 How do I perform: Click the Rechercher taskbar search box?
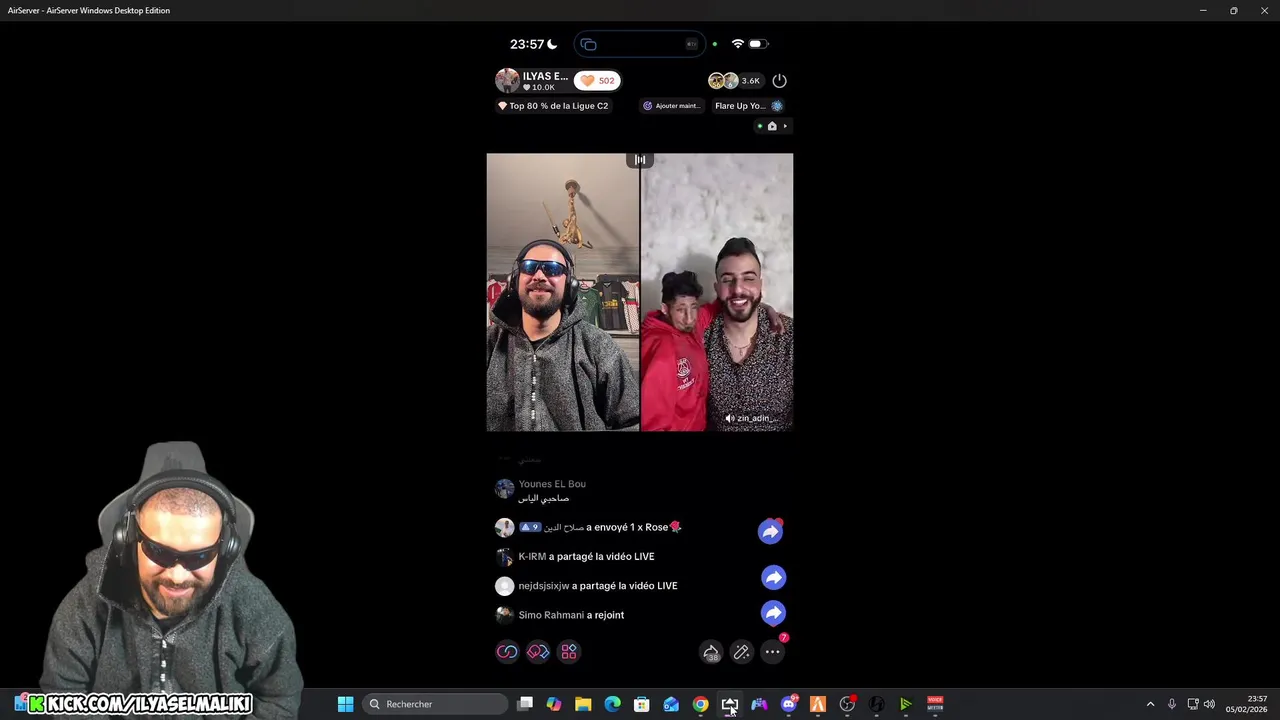click(x=435, y=704)
